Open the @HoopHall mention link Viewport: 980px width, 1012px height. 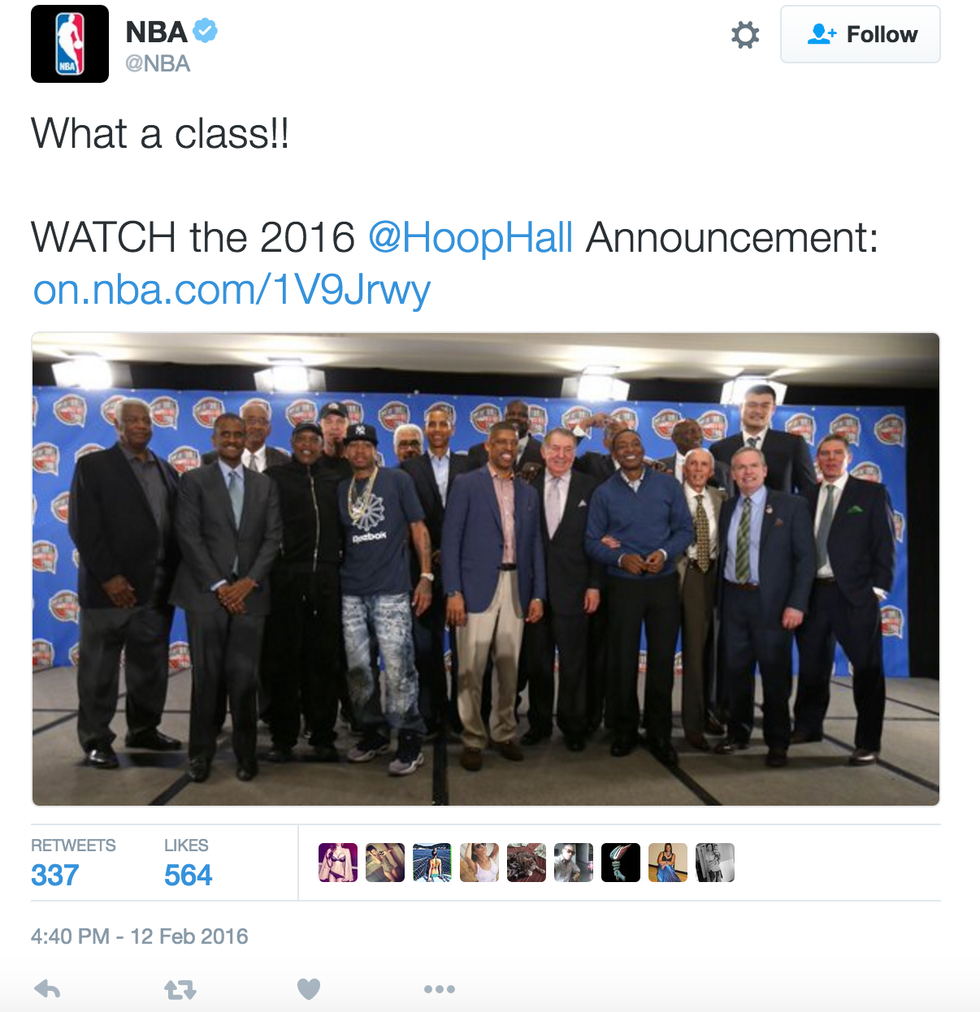[x=471, y=237]
